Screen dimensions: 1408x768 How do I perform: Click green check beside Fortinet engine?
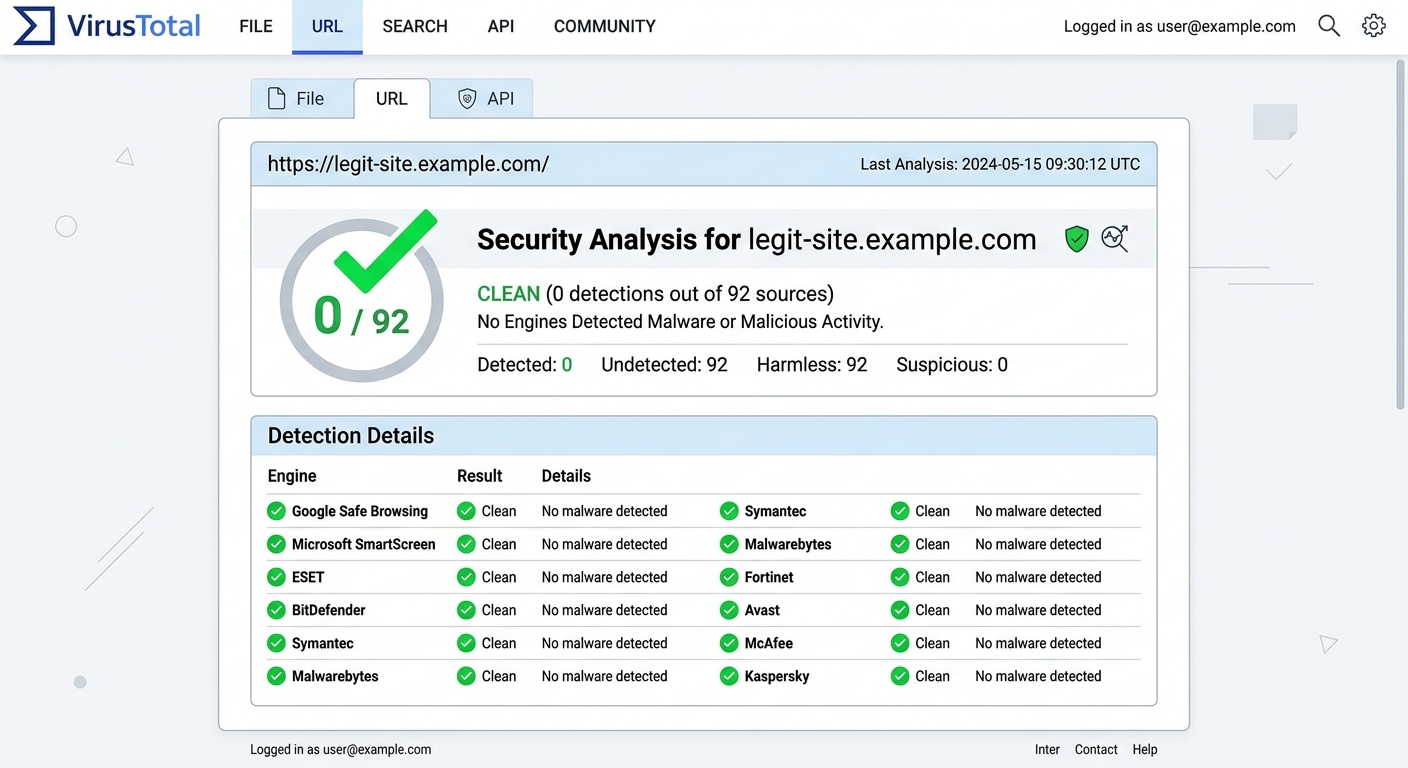(x=729, y=577)
